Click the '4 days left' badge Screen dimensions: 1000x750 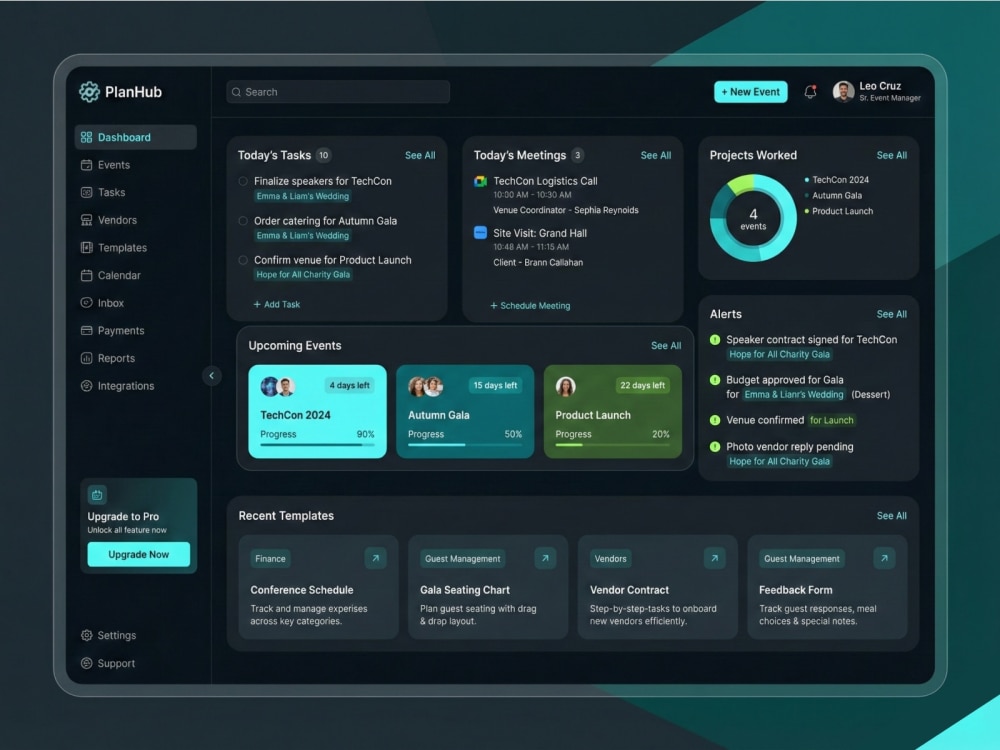349,385
